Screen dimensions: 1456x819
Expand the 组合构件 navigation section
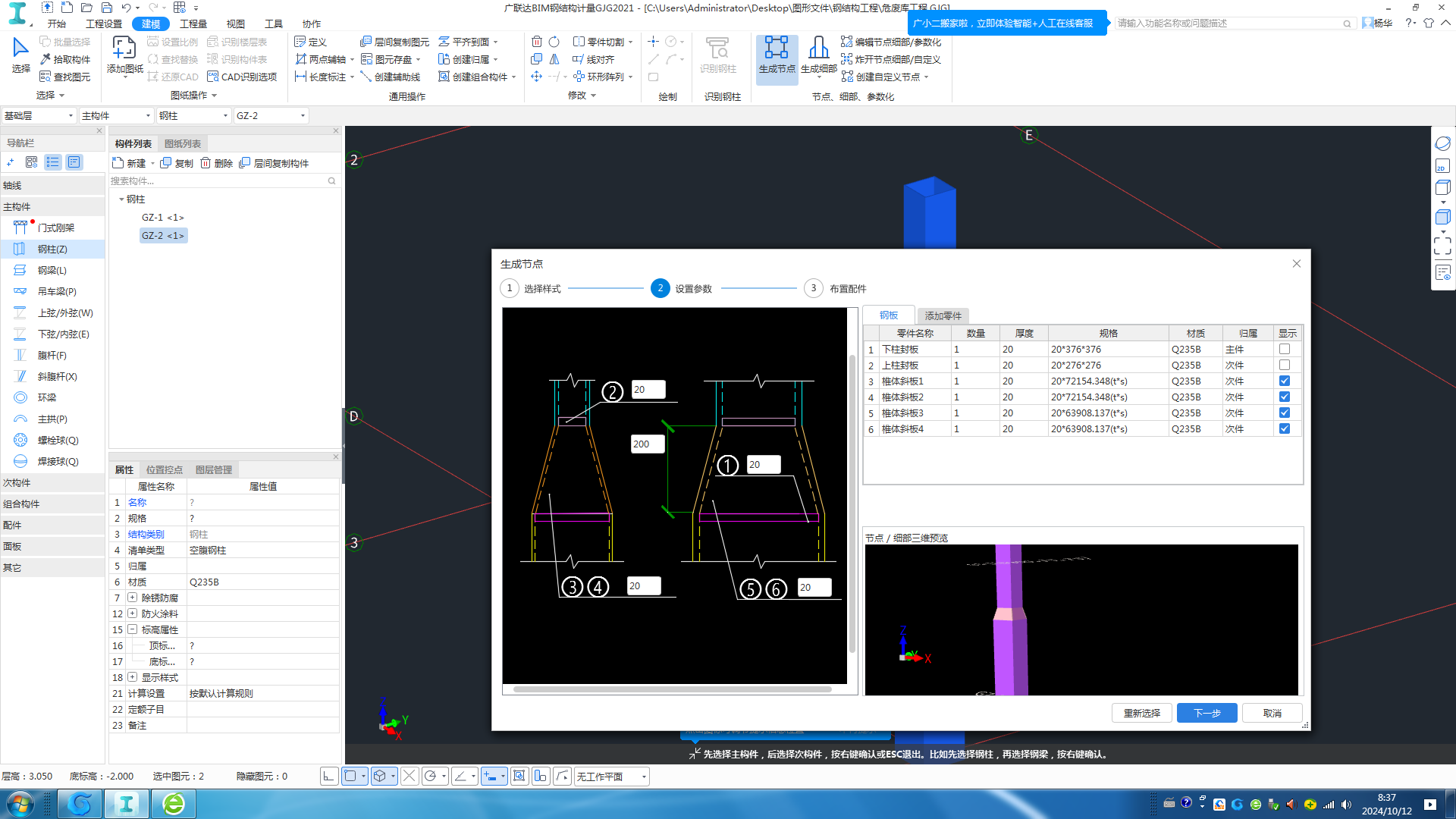[x=53, y=504]
